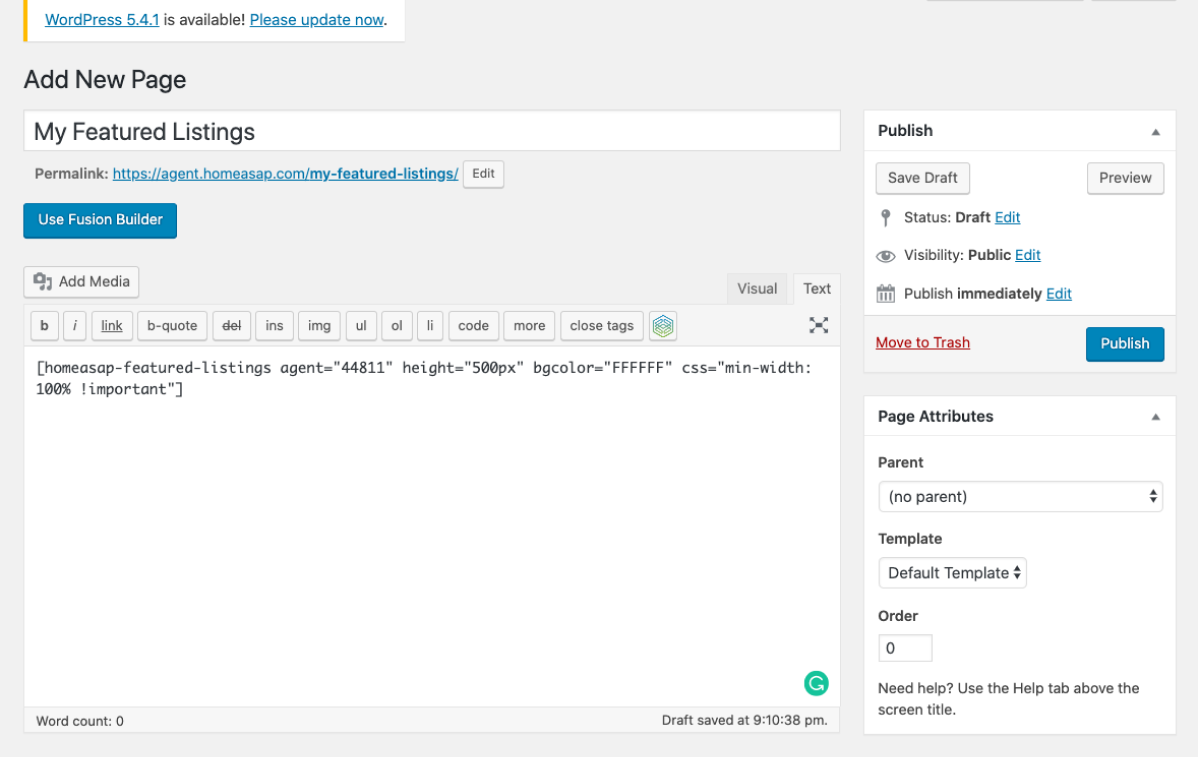Image resolution: width=1198 pixels, height=757 pixels.
Task: Click inside the shortcode text editor area
Action: point(432,526)
